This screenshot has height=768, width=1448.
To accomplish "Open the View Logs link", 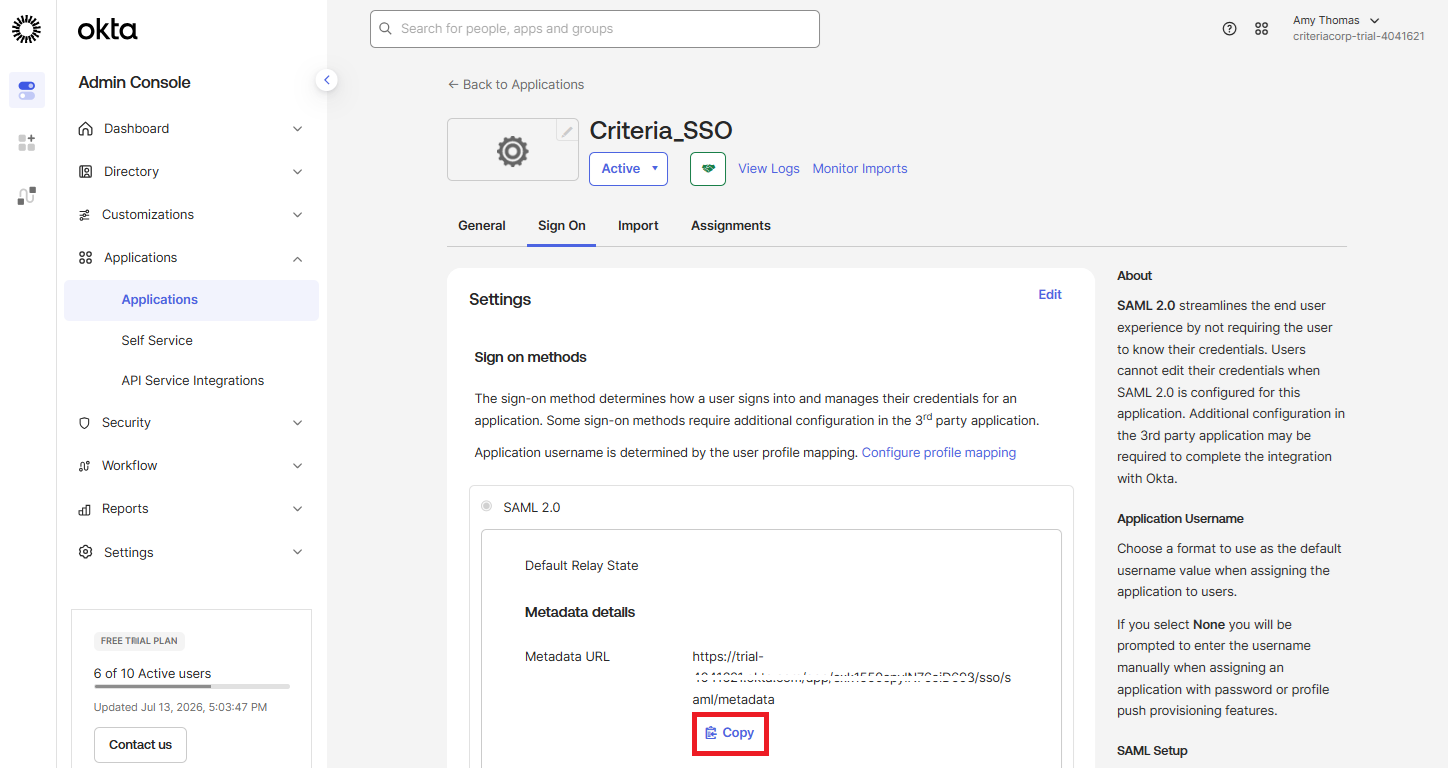I will coord(769,169).
